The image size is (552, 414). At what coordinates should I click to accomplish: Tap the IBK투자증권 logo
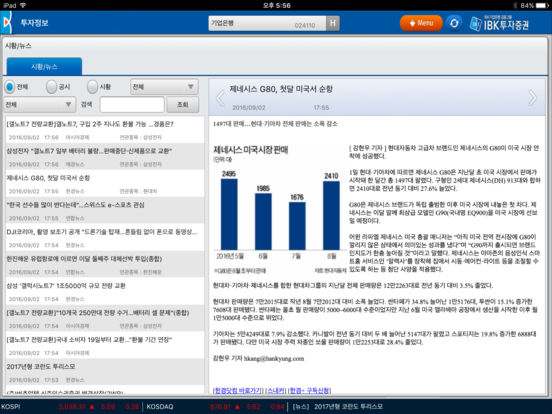[x=500, y=23]
